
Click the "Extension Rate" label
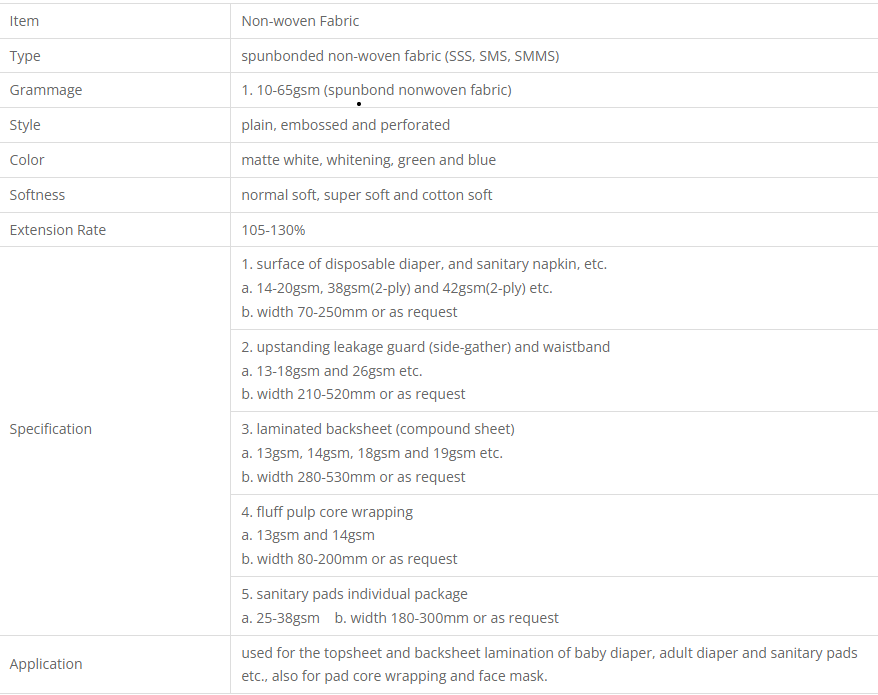[x=57, y=230]
